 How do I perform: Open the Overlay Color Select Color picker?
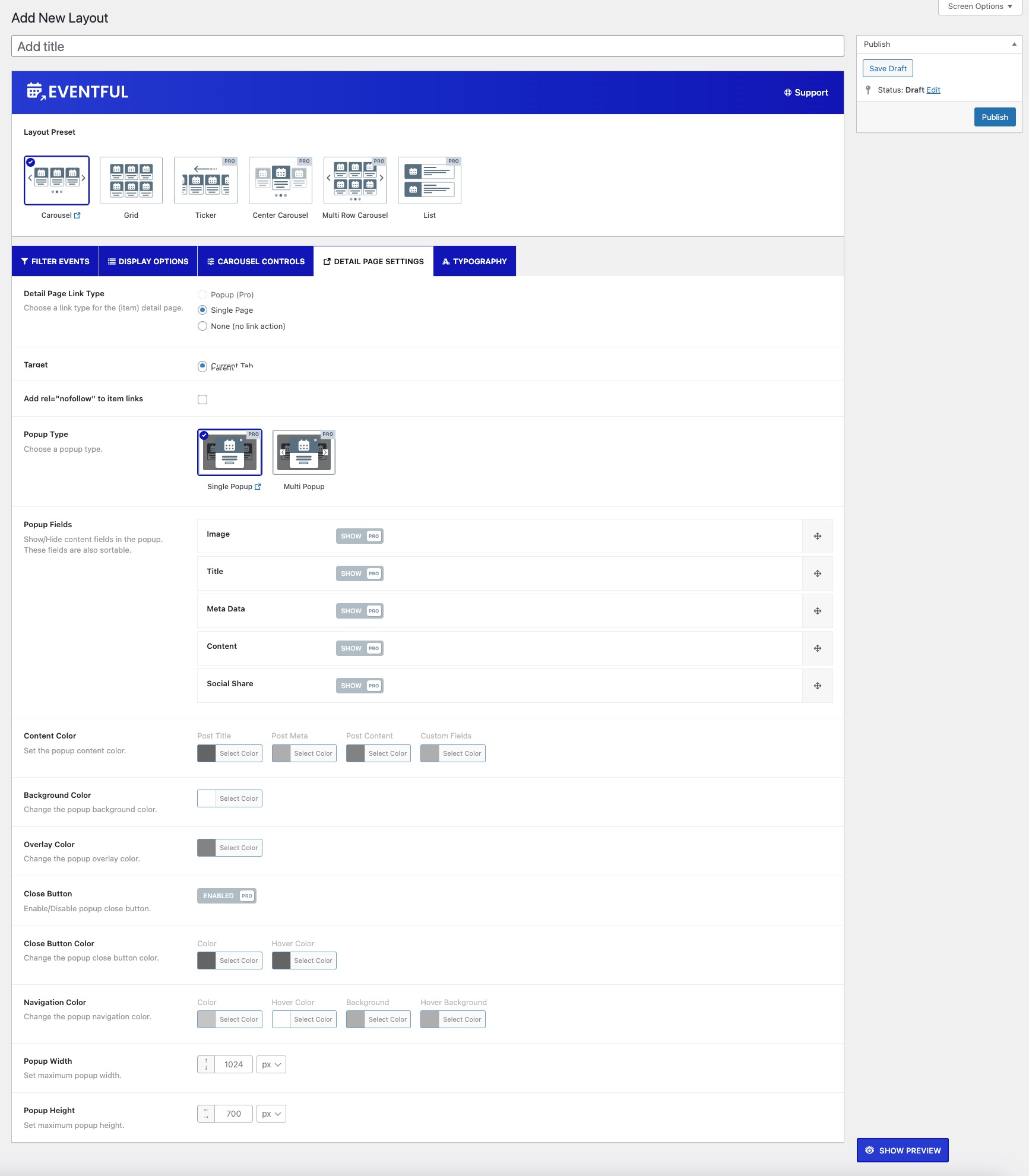click(230, 848)
